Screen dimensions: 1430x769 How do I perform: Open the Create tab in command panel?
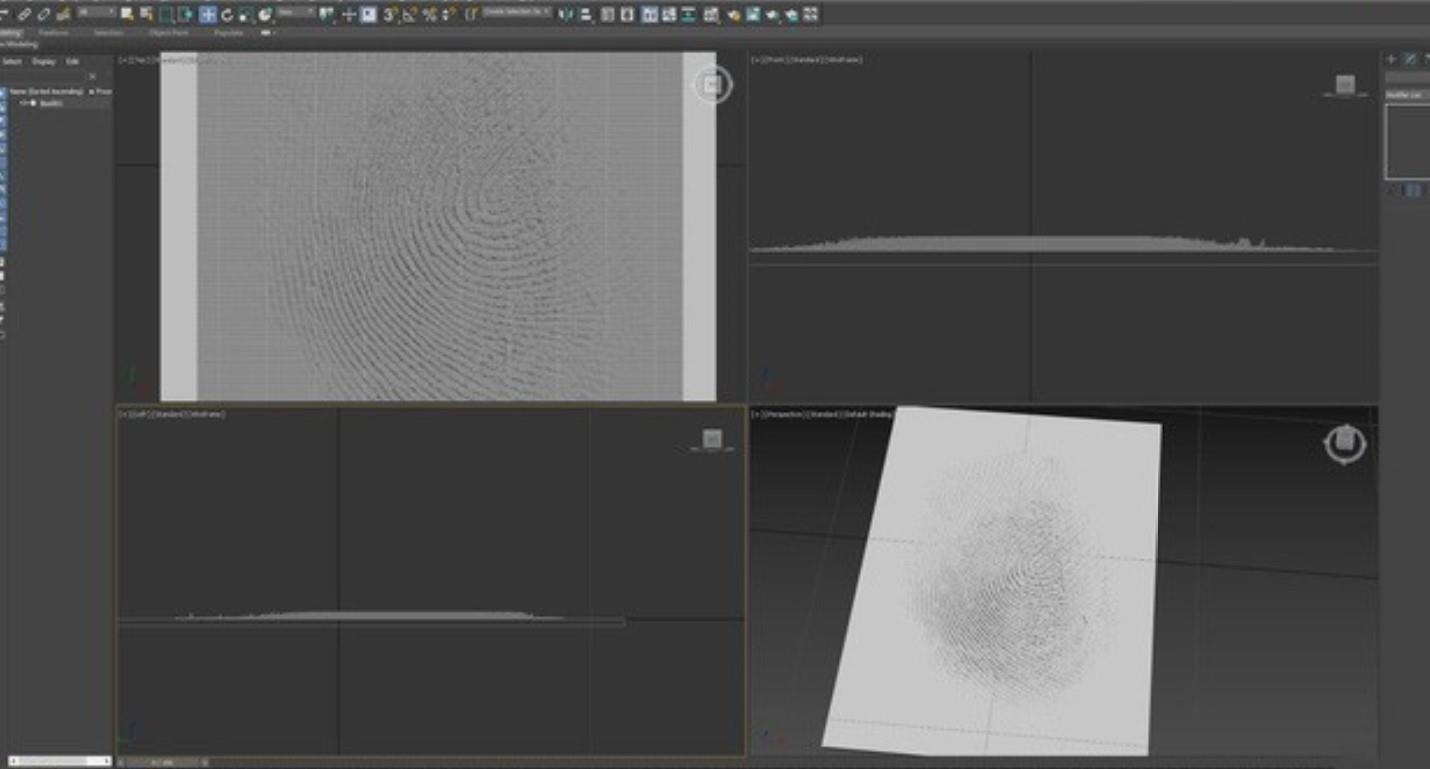coord(1391,59)
